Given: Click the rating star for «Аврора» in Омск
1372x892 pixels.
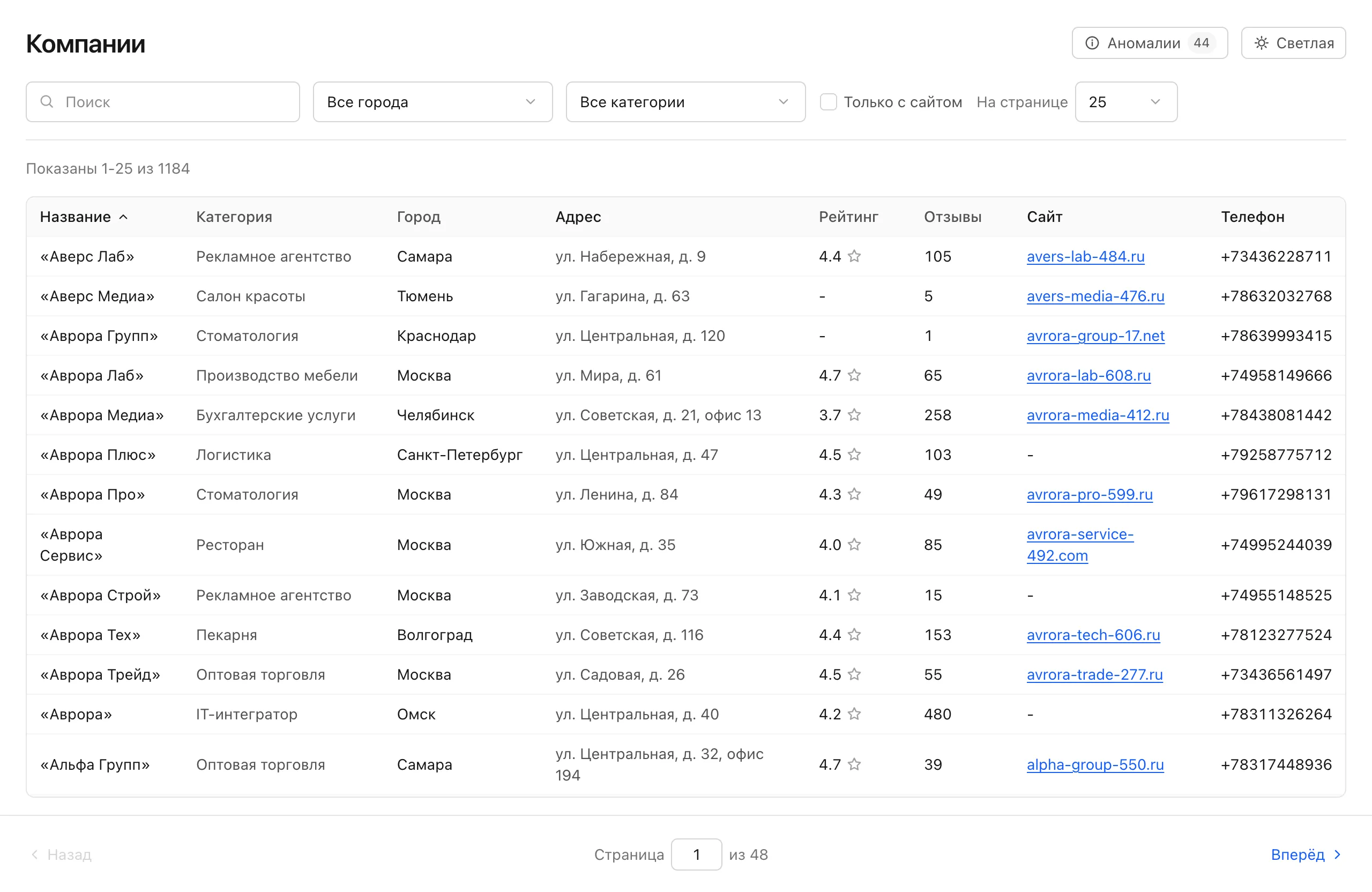Looking at the screenshot, I should [x=854, y=715].
